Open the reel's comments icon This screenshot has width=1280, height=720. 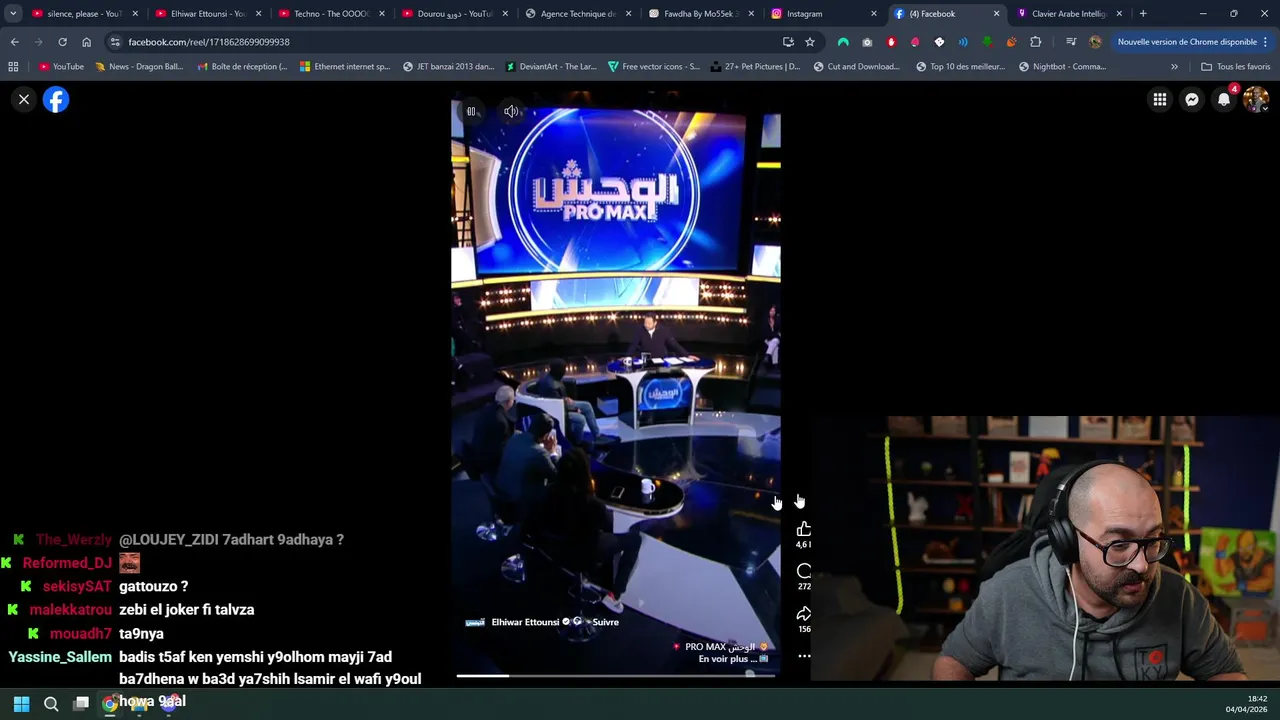coord(804,571)
